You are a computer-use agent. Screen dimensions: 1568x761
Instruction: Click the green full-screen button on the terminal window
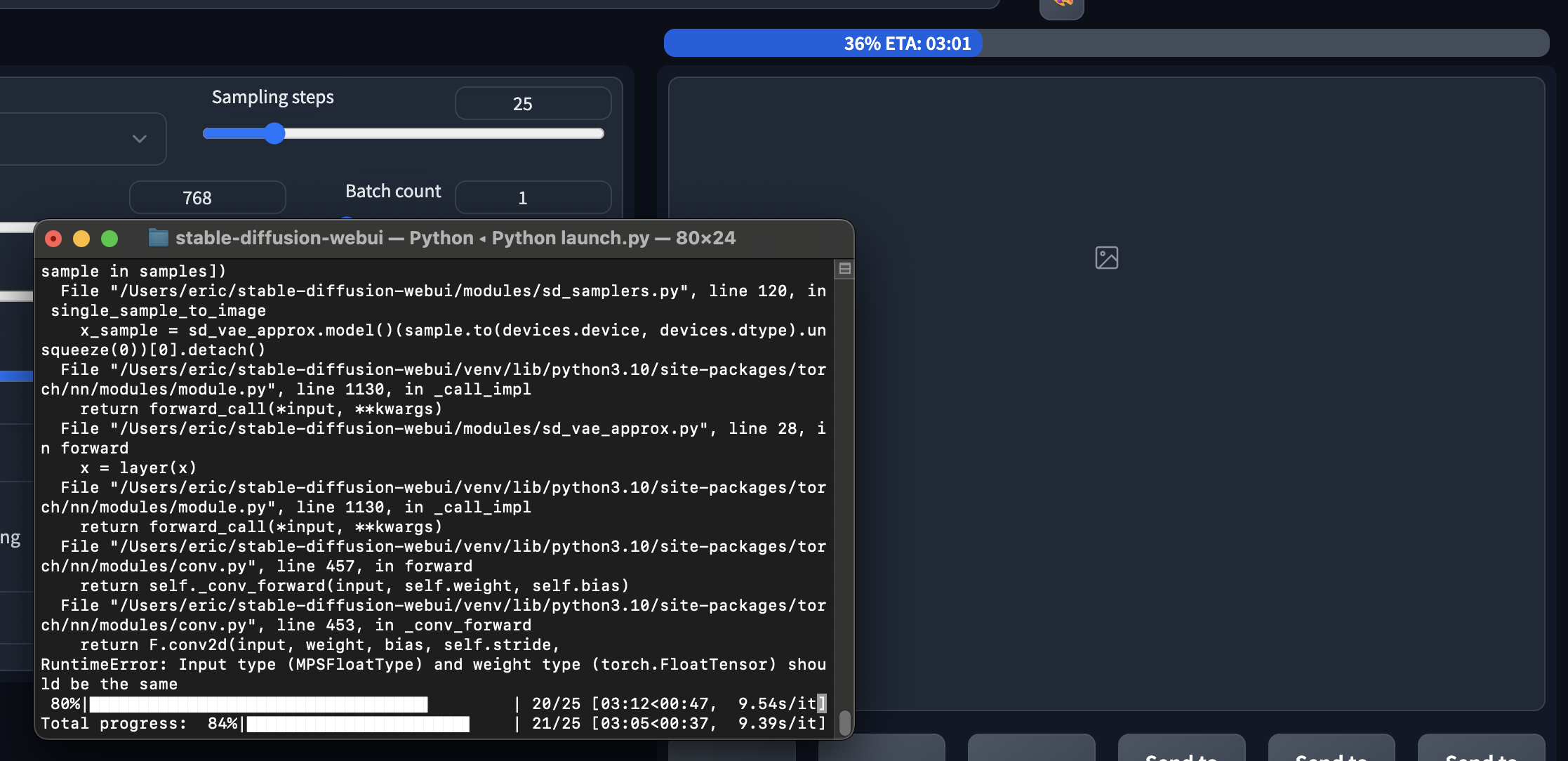pos(110,239)
